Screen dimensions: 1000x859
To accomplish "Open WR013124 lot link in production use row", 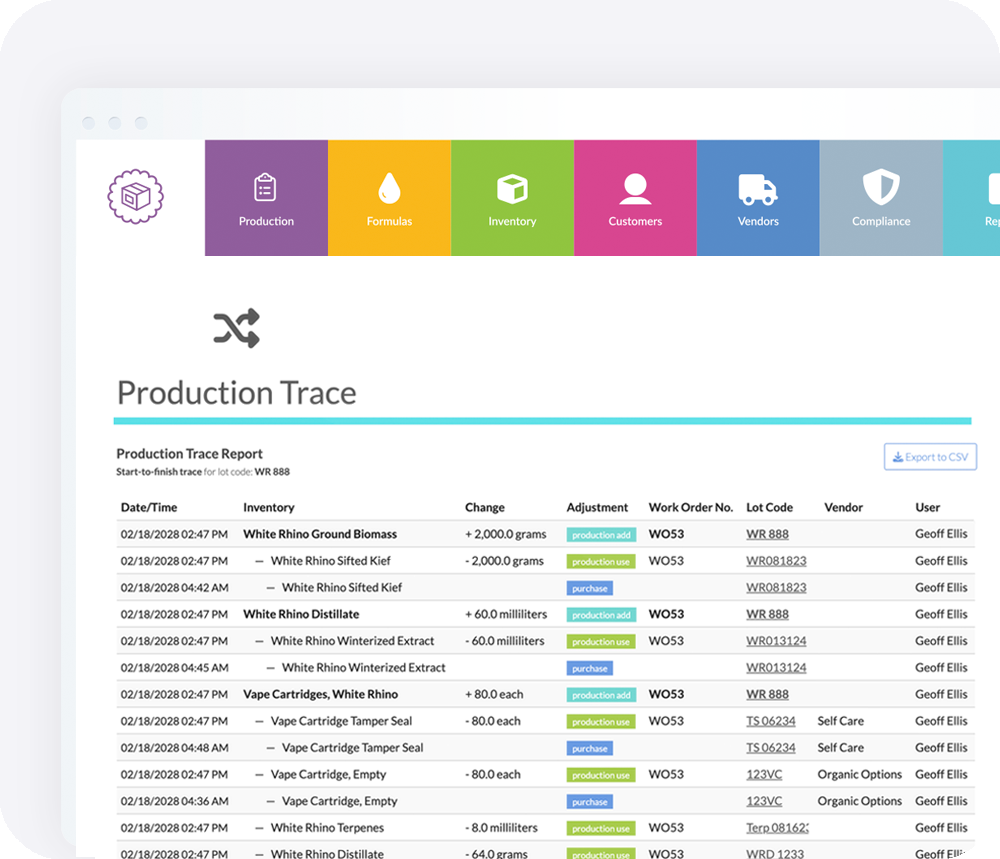I will [x=776, y=641].
